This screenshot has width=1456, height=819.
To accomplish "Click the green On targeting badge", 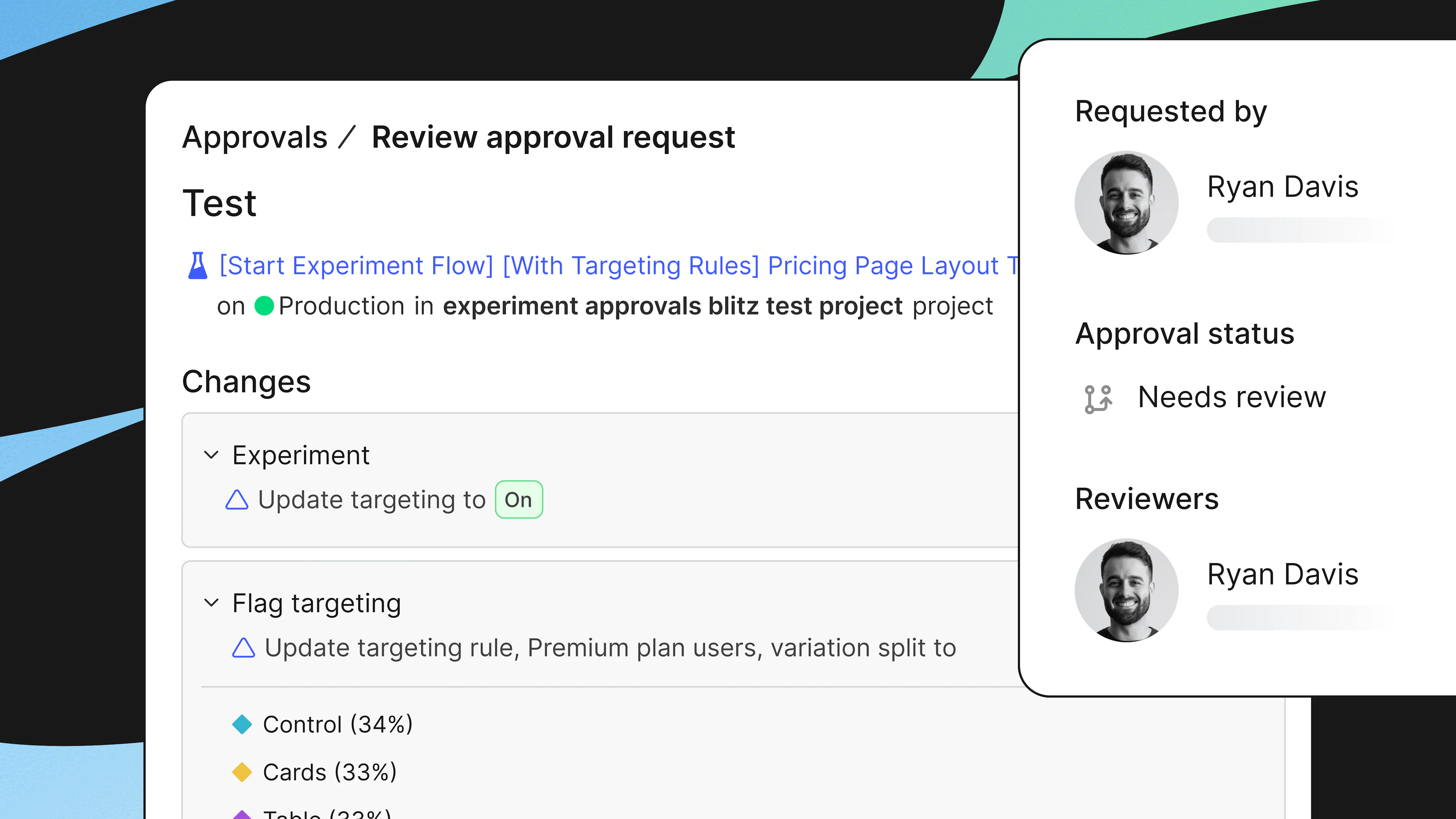I will point(519,500).
